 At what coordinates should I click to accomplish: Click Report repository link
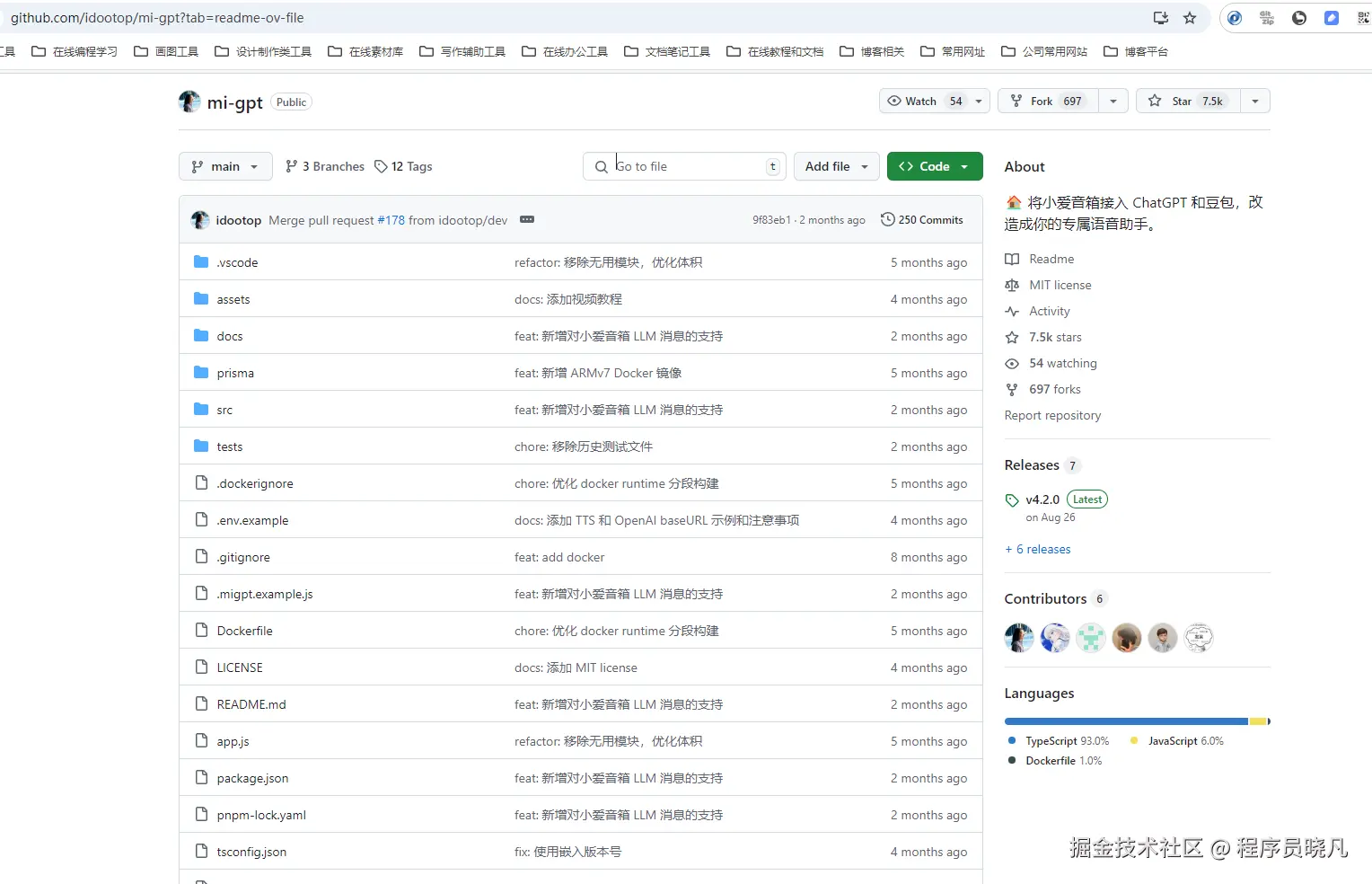1052,415
